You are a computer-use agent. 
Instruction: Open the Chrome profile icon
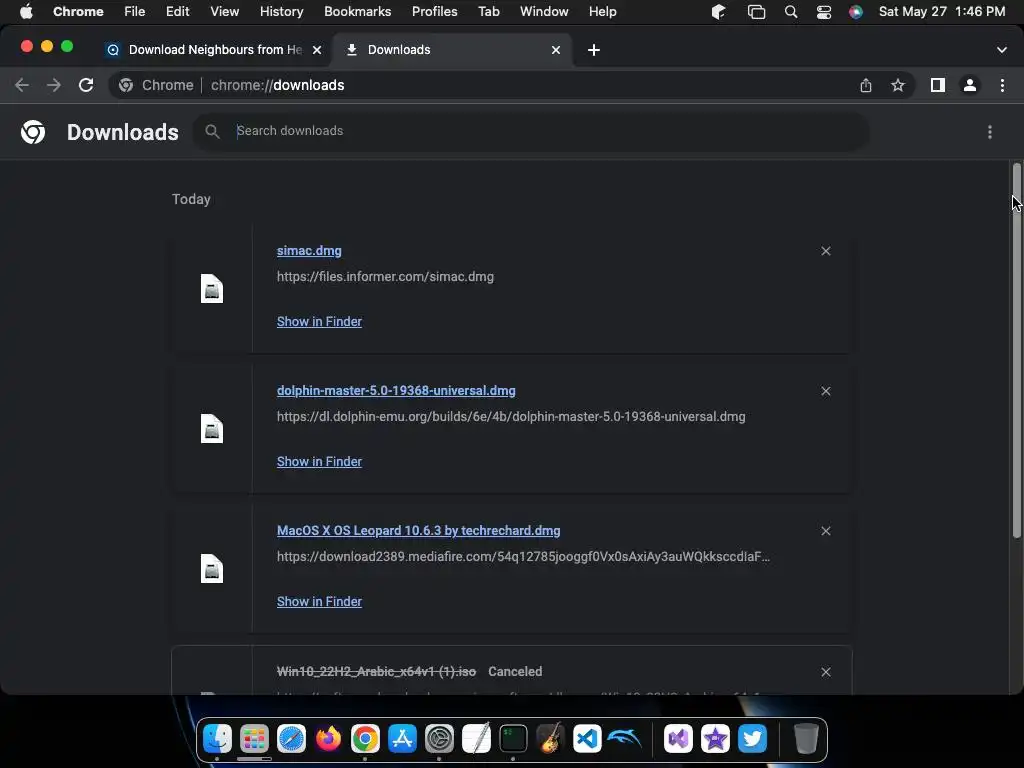tap(970, 86)
